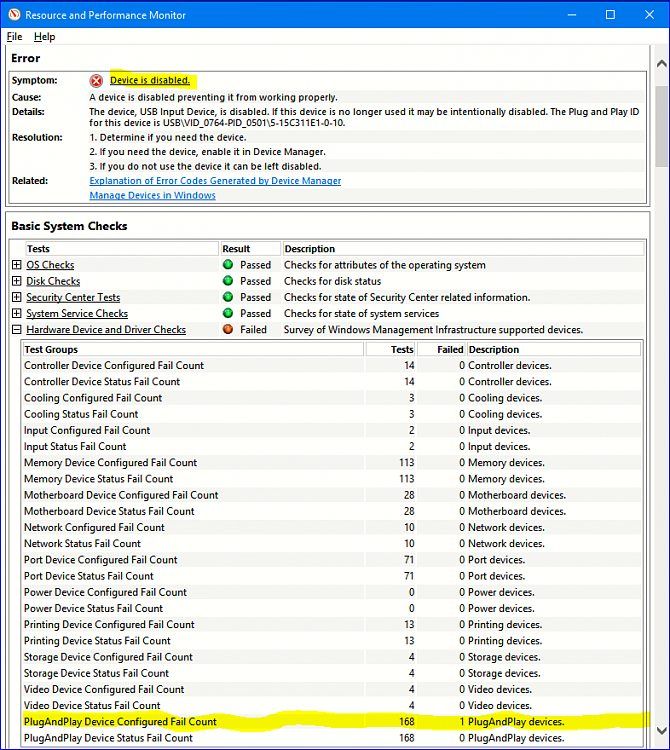Open the Disk Checks link
Image resolution: width=670 pixels, height=750 pixels.
(53, 281)
